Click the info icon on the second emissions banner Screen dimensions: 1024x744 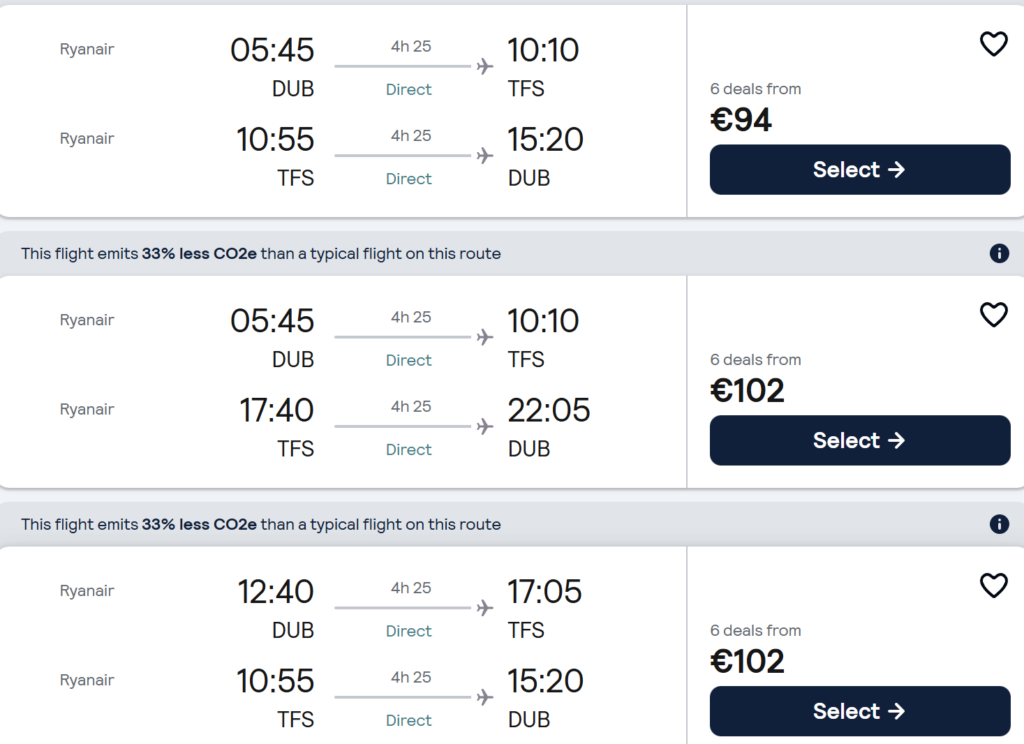click(x=998, y=524)
